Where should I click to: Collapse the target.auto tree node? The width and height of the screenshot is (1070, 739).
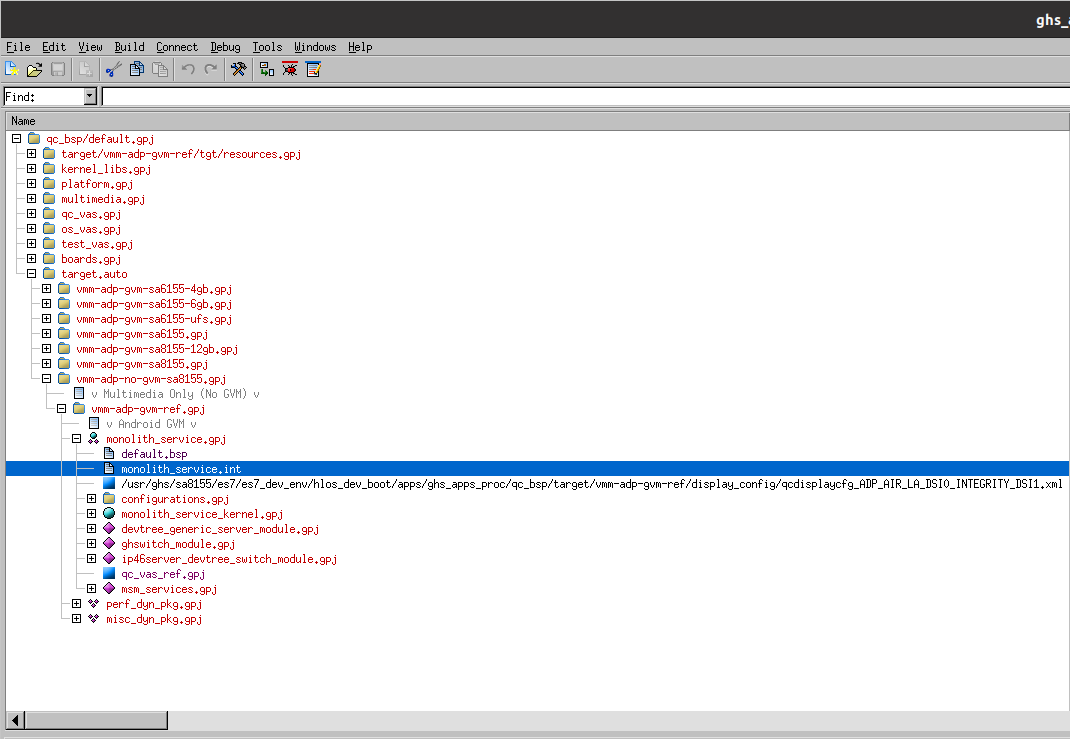[32, 274]
